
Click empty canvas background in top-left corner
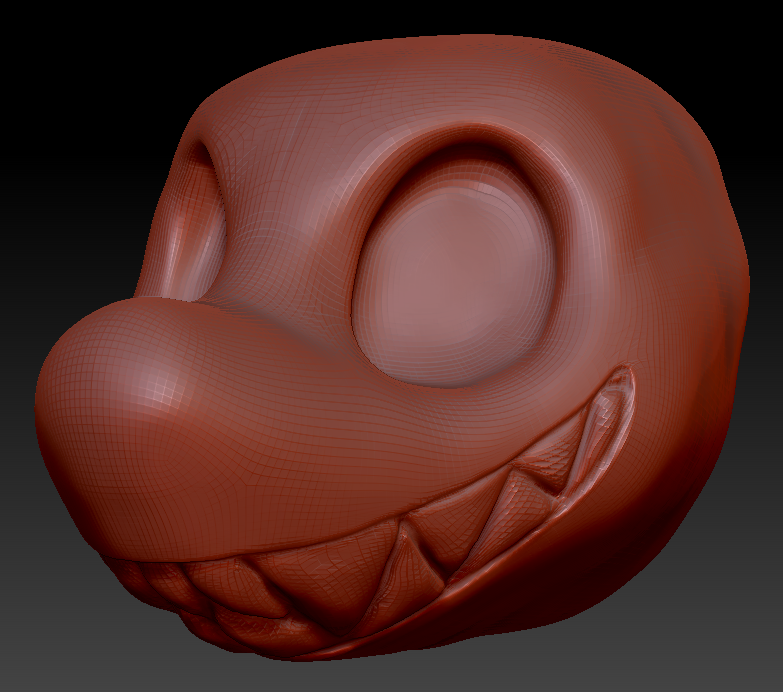point(40,40)
